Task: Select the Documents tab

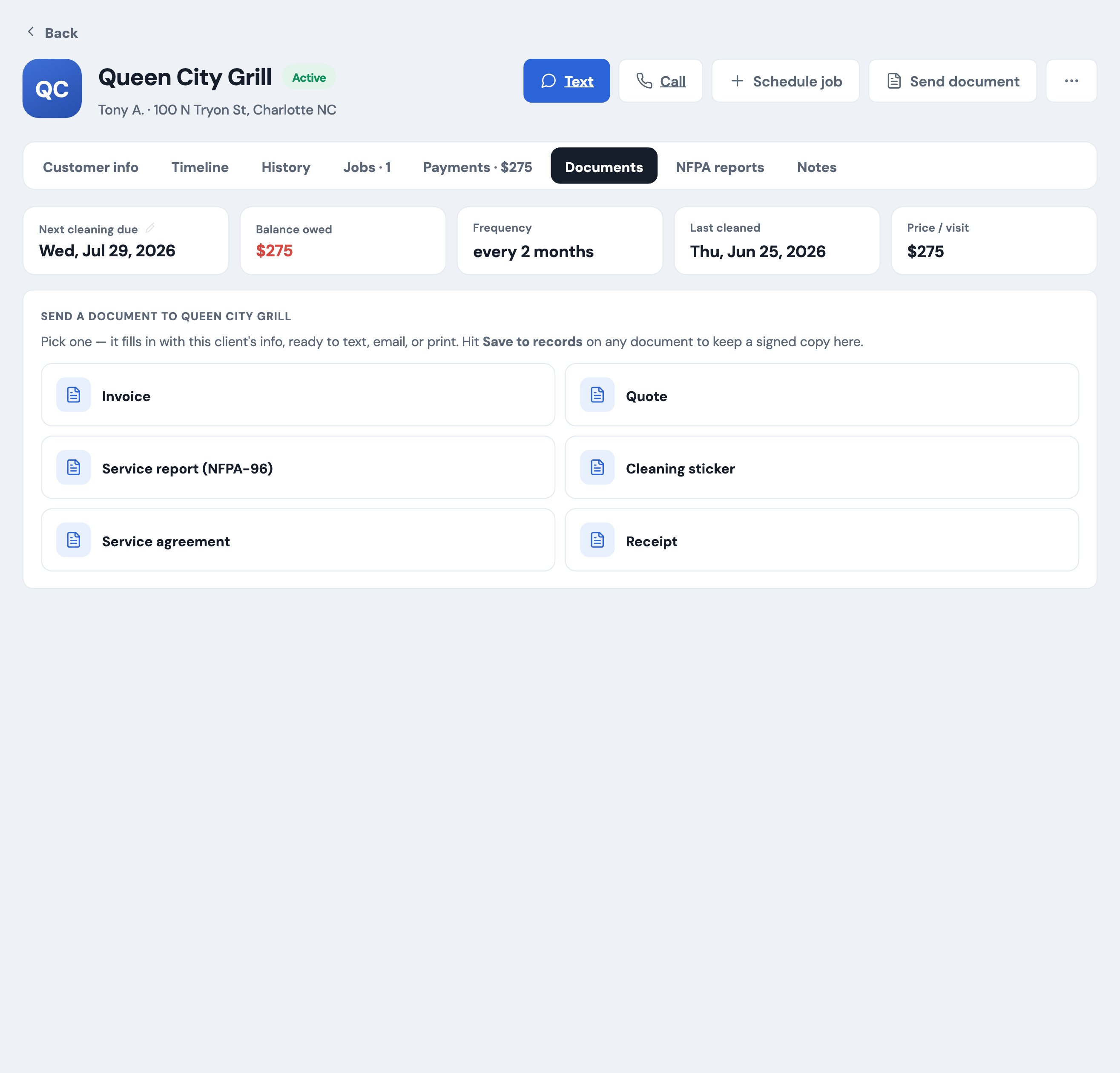Action: [604, 166]
